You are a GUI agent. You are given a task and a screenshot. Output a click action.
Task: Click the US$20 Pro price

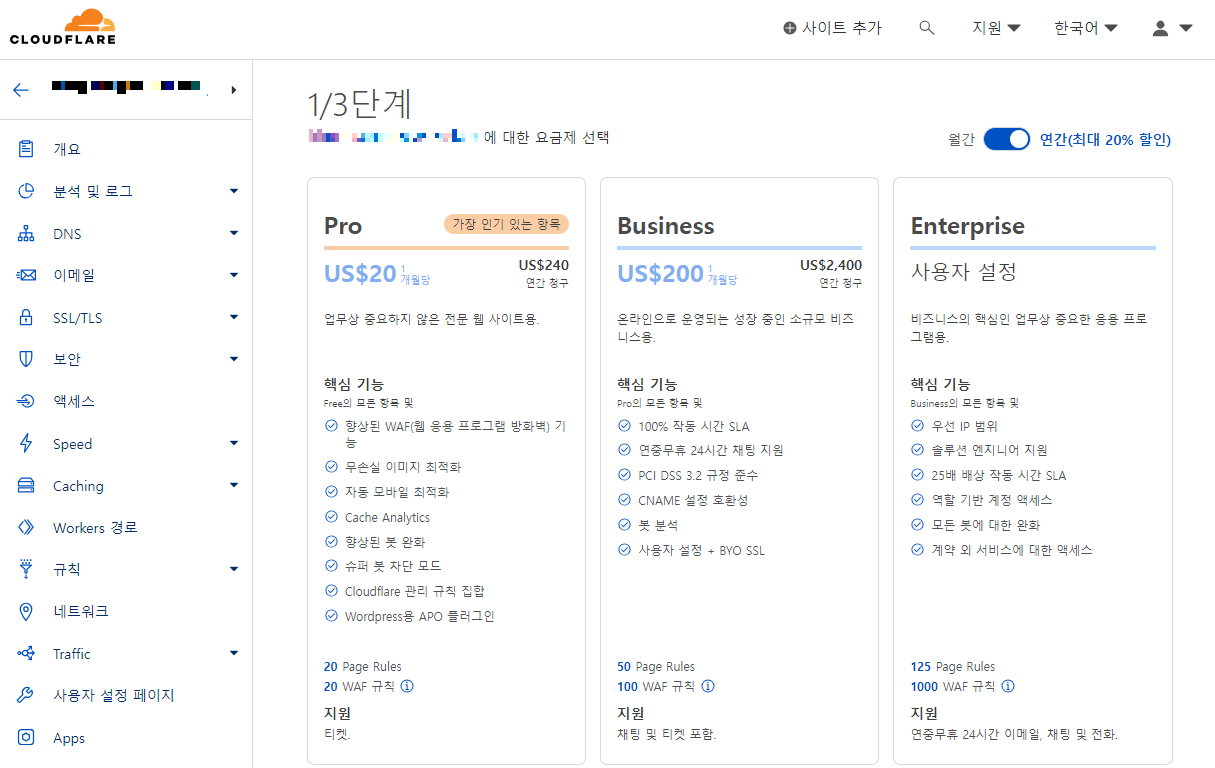360,274
